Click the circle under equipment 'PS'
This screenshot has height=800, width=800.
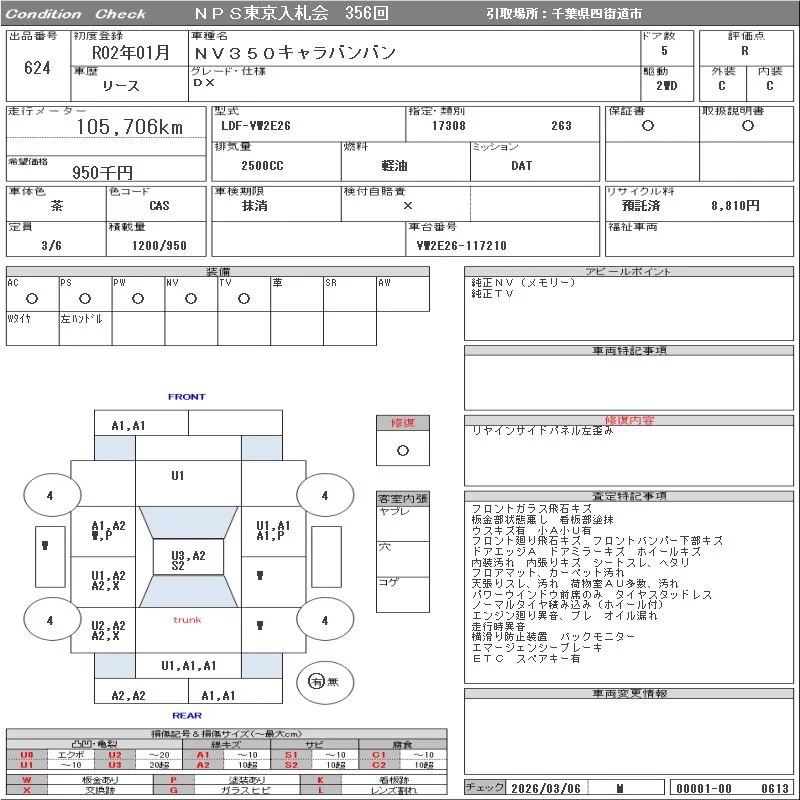coord(85,298)
